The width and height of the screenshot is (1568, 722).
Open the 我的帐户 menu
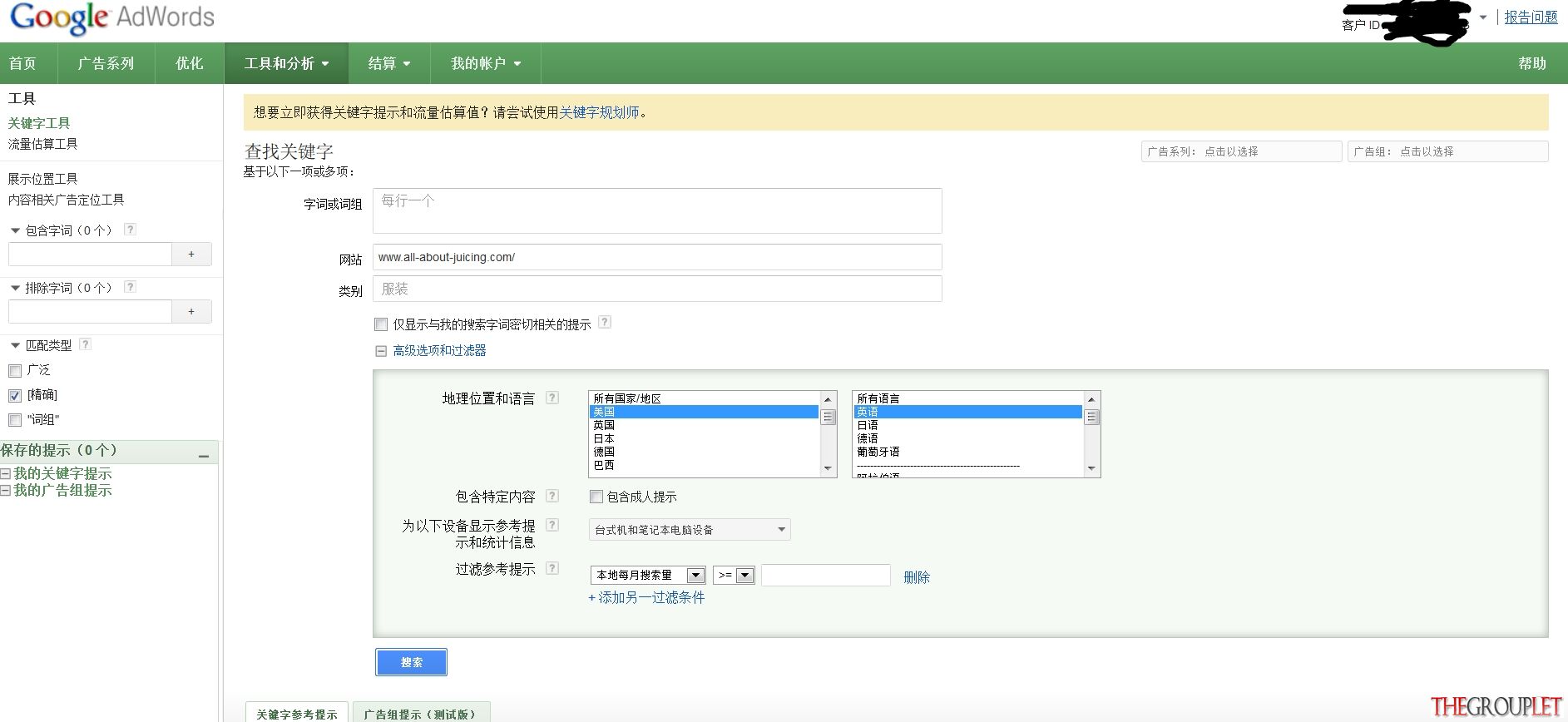click(486, 63)
